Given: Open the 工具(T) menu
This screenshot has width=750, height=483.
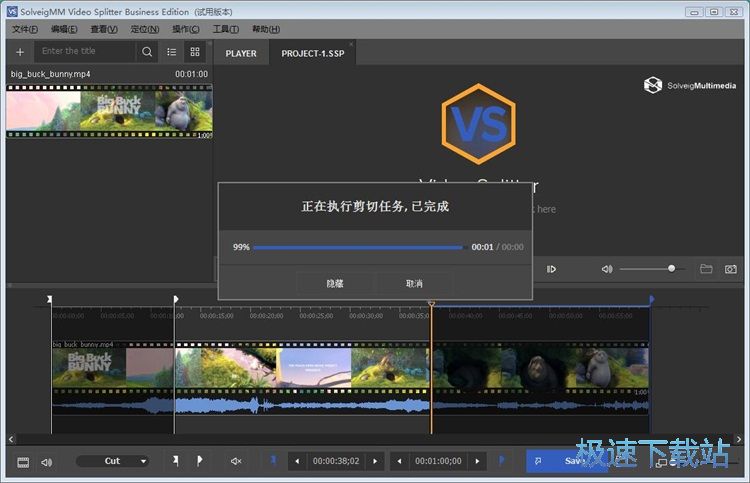Looking at the screenshot, I should pos(226,29).
